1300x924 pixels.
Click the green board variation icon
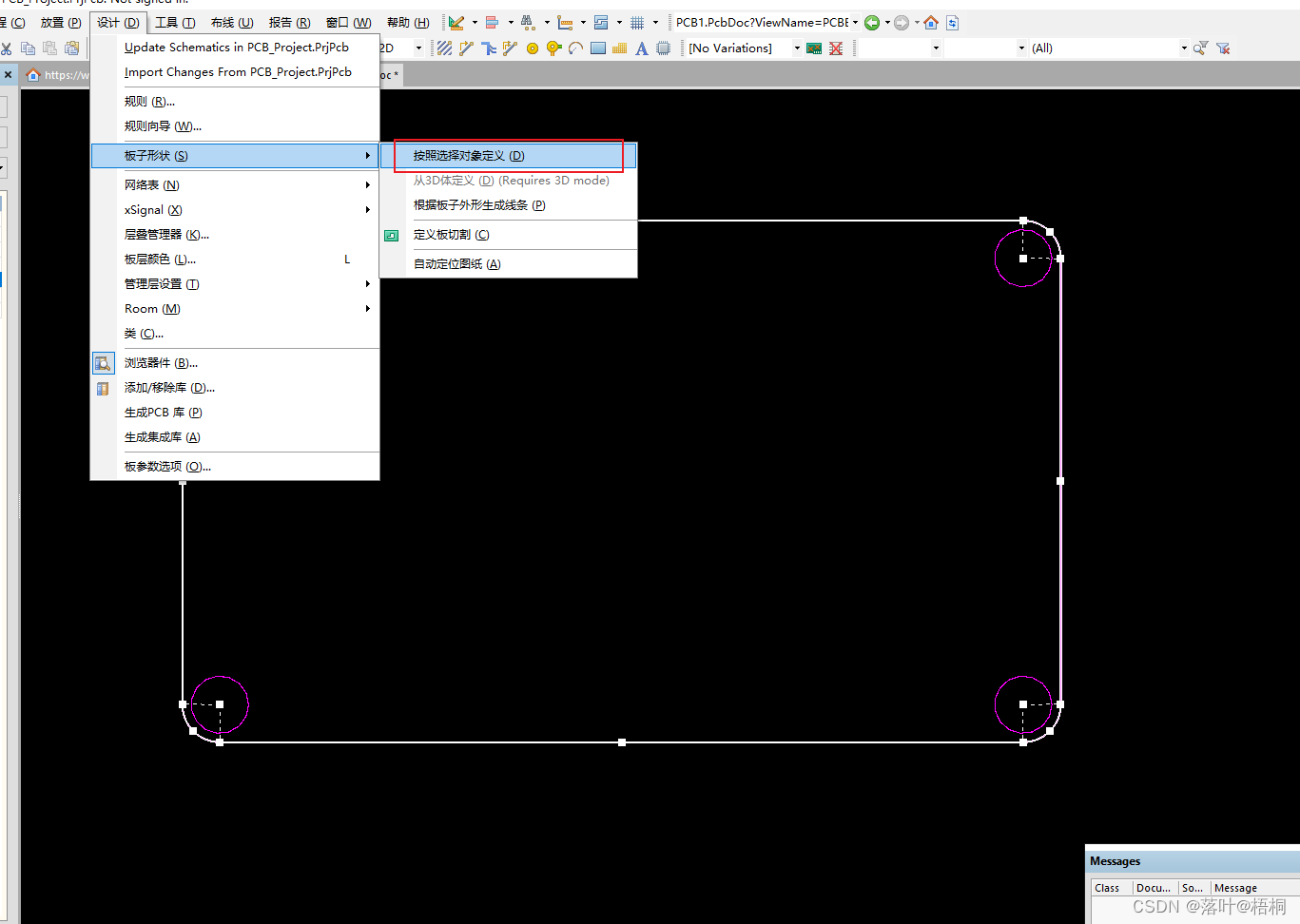point(814,48)
